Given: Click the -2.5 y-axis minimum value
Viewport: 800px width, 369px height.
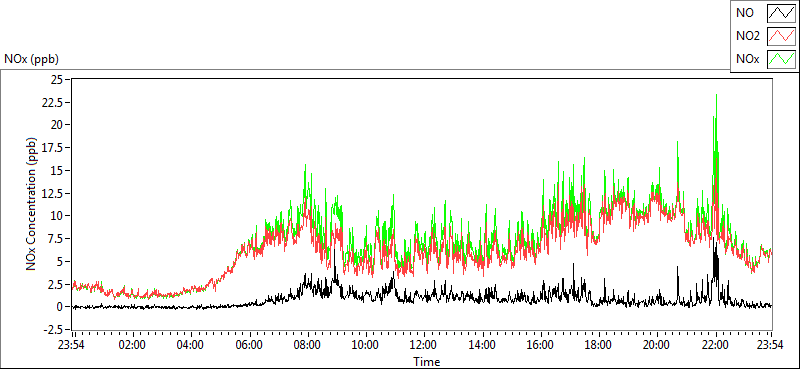Looking at the screenshot, I should tap(52, 329).
